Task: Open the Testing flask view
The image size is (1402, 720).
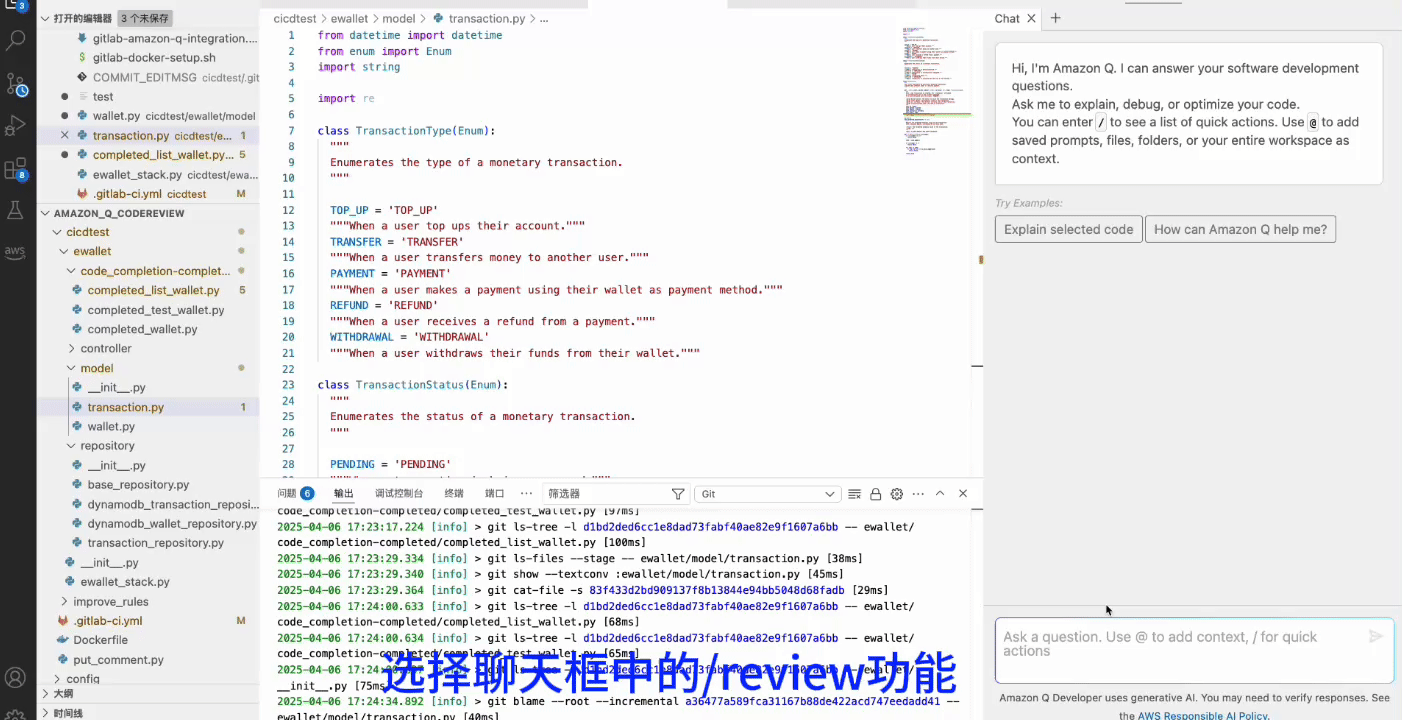Action: [16, 210]
